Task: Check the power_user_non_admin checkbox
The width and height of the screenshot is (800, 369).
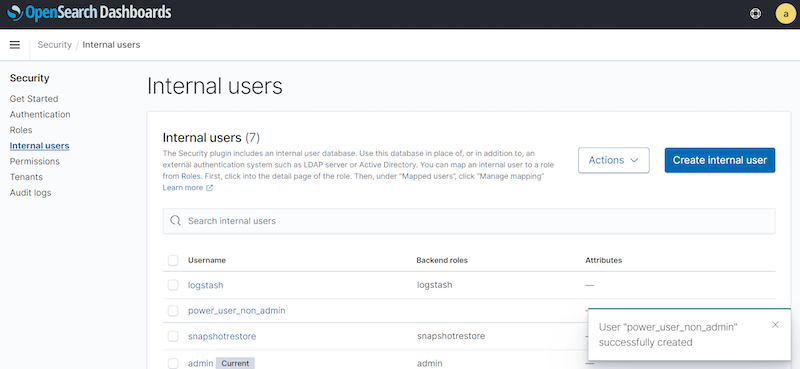Action: point(173,310)
